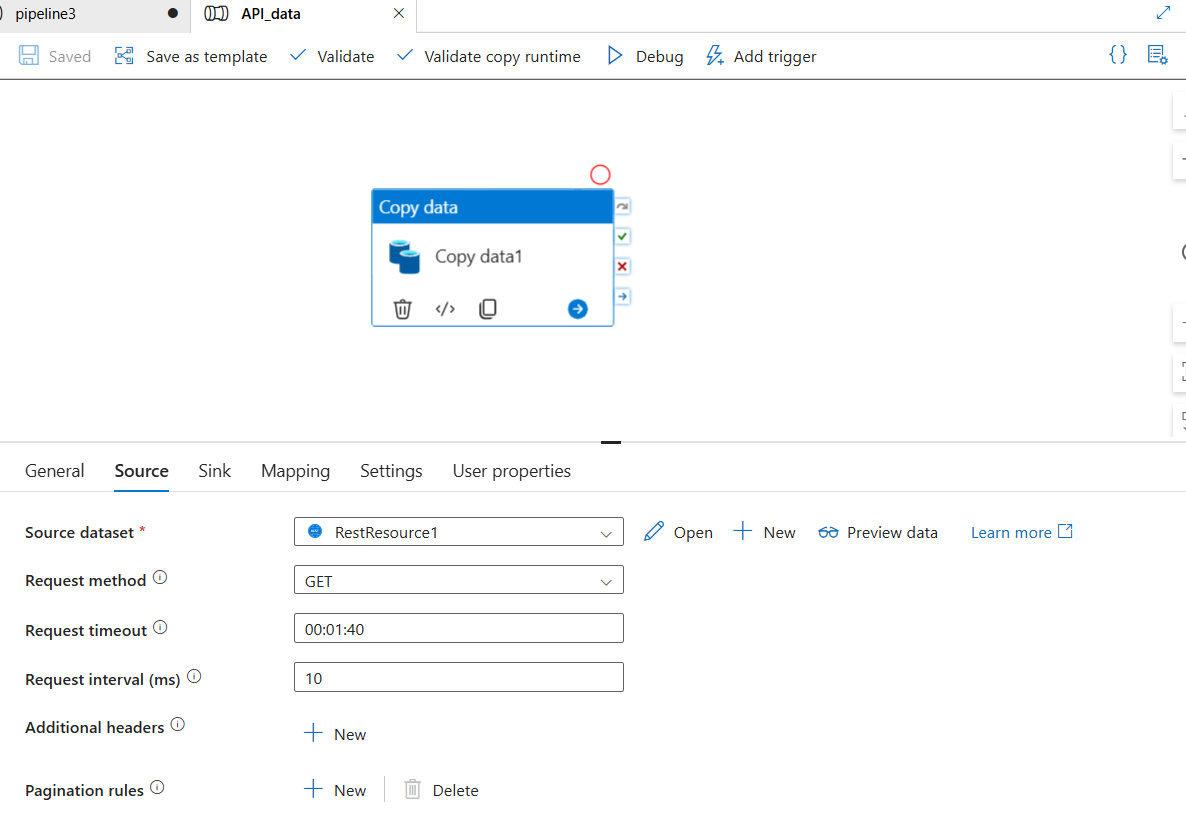This screenshot has height=813, width=1186.
Task: Open the Mapping tab
Action: pyautogui.click(x=296, y=471)
